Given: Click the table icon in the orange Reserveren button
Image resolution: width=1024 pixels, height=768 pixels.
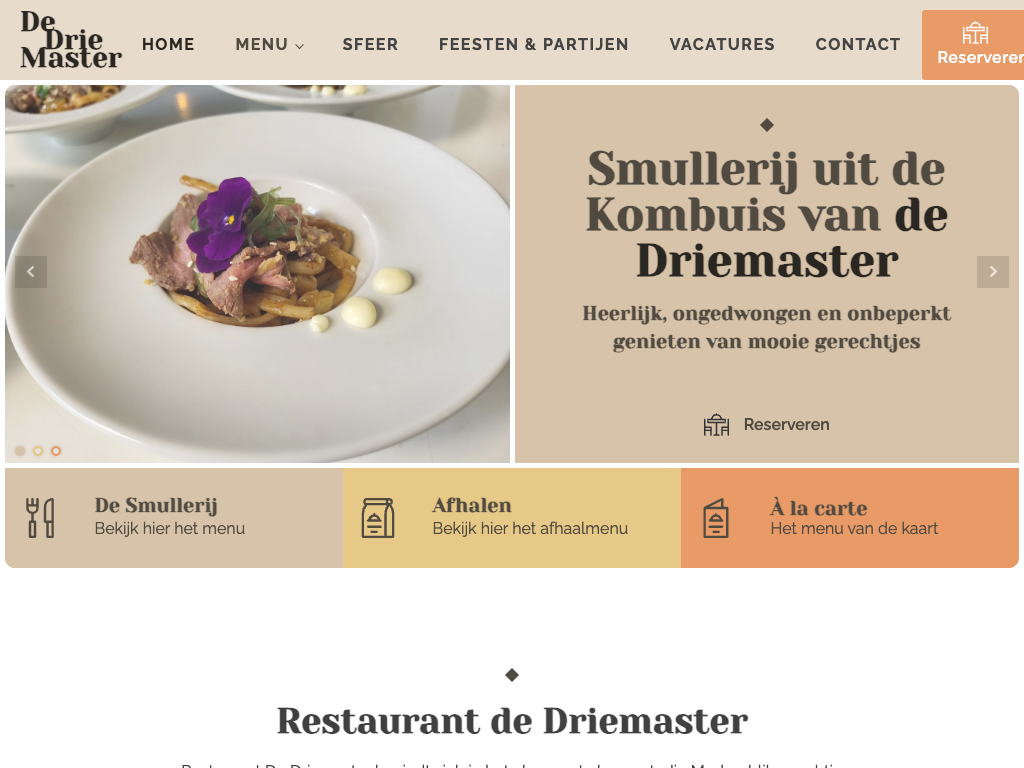Looking at the screenshot, I should [974, 33].
